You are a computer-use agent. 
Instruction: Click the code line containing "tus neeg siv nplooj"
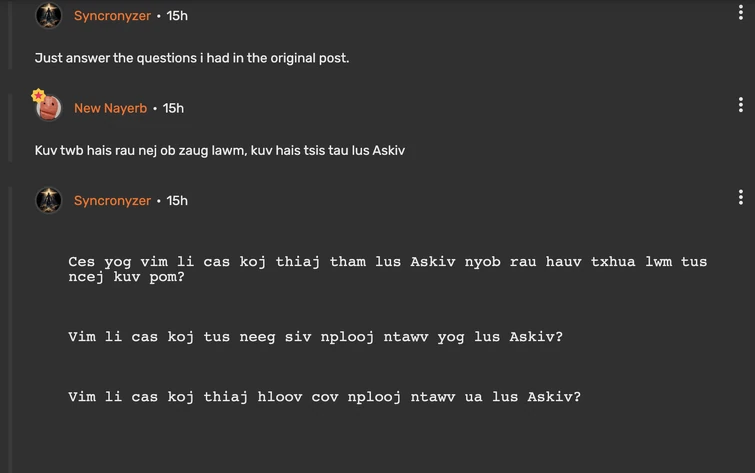[315, 337]
